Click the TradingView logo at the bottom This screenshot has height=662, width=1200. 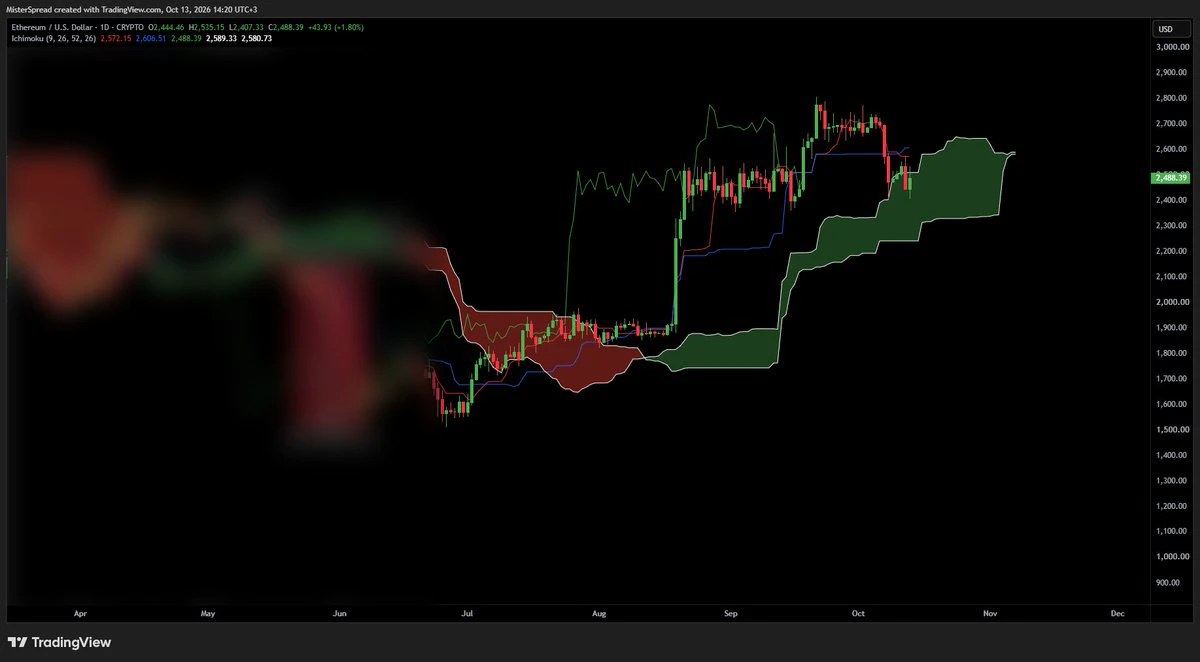(60, 642)
